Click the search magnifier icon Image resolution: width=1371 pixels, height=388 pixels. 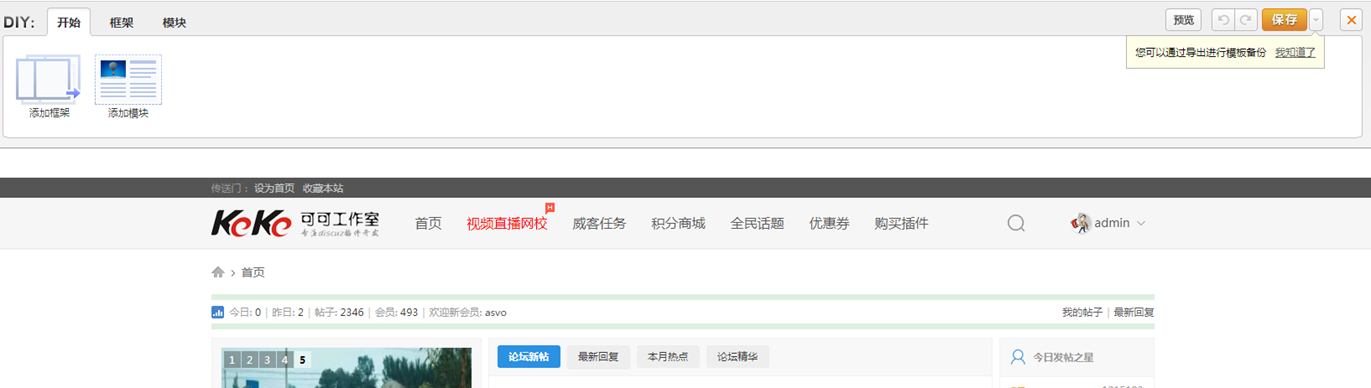(x=1016, y=223)
